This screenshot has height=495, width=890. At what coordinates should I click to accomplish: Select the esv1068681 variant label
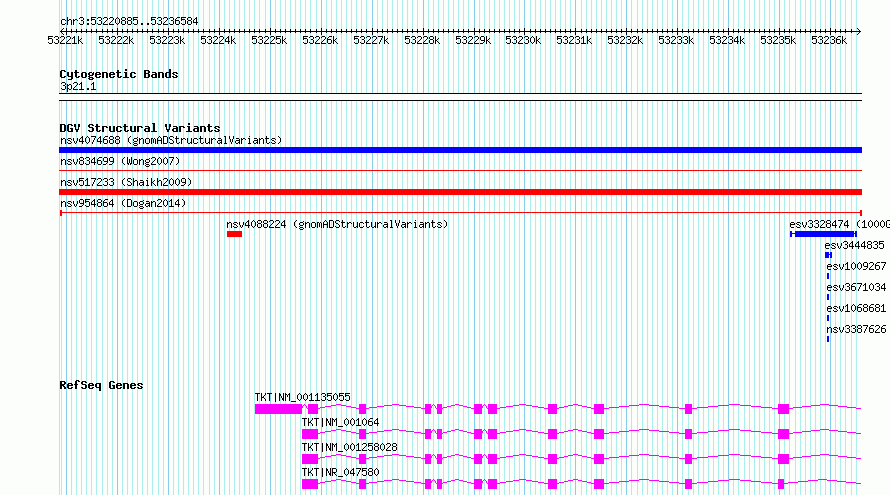(x=856, y=308)
